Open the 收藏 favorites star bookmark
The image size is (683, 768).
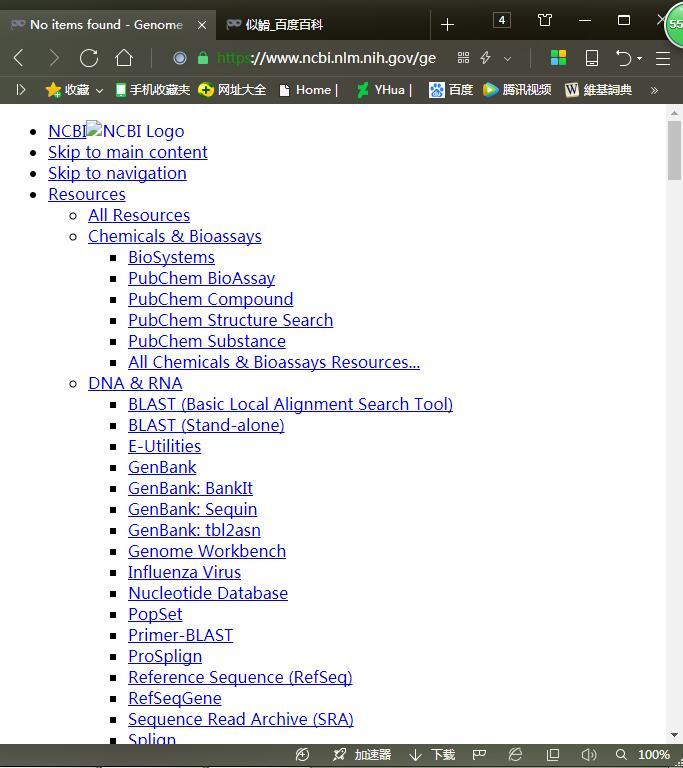(68, 90)
